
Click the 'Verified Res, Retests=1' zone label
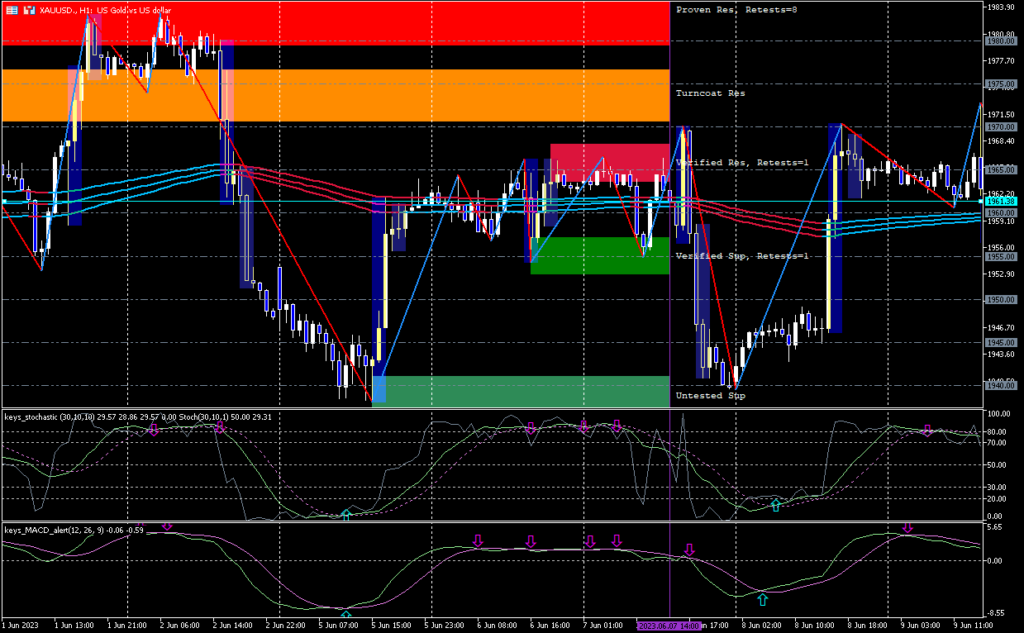(x=742, y=162)
